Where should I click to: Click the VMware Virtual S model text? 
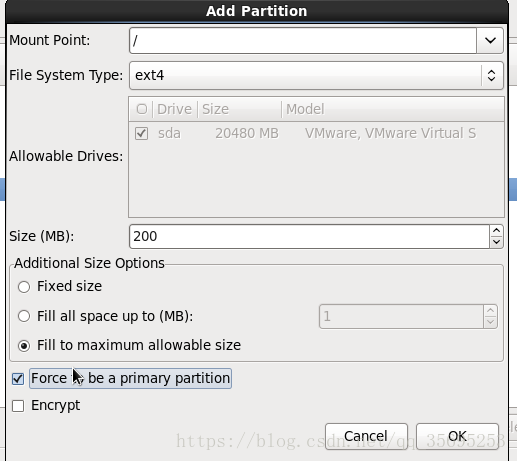[x=390, y=133]
